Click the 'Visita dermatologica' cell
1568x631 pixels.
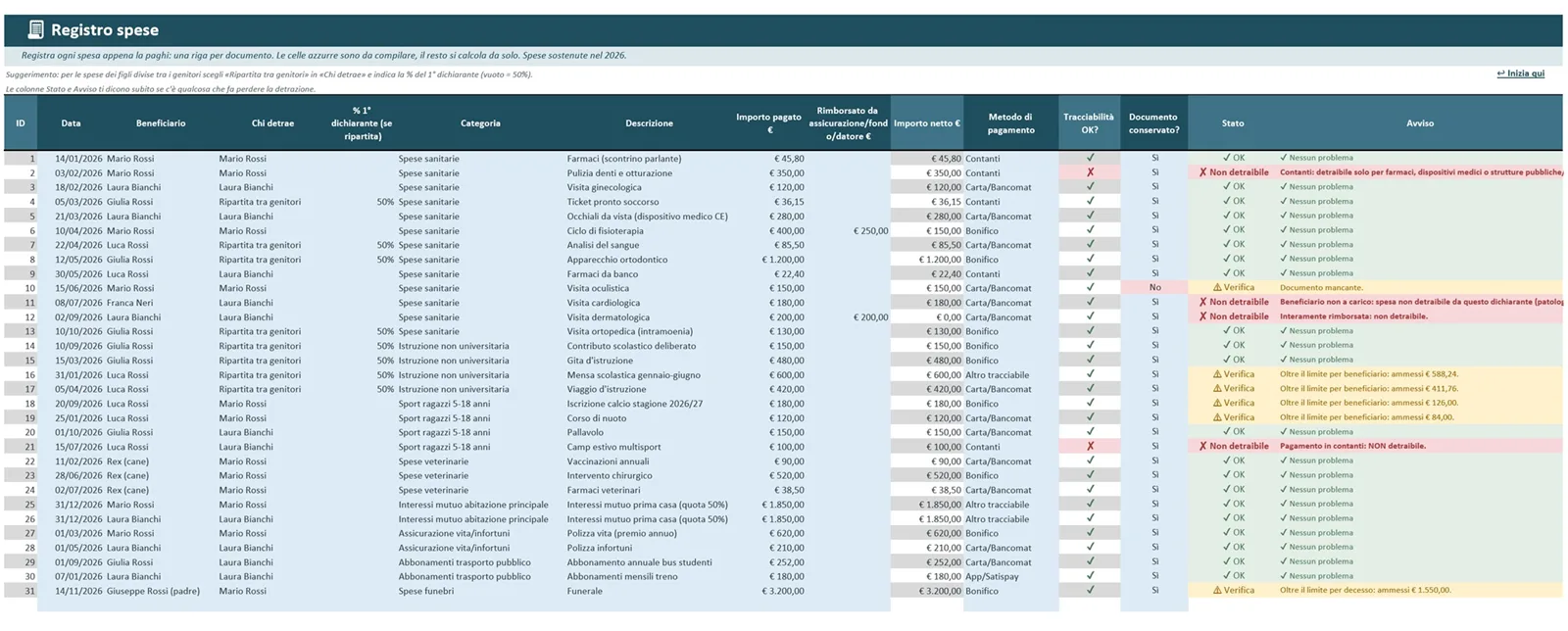(608, 316)
